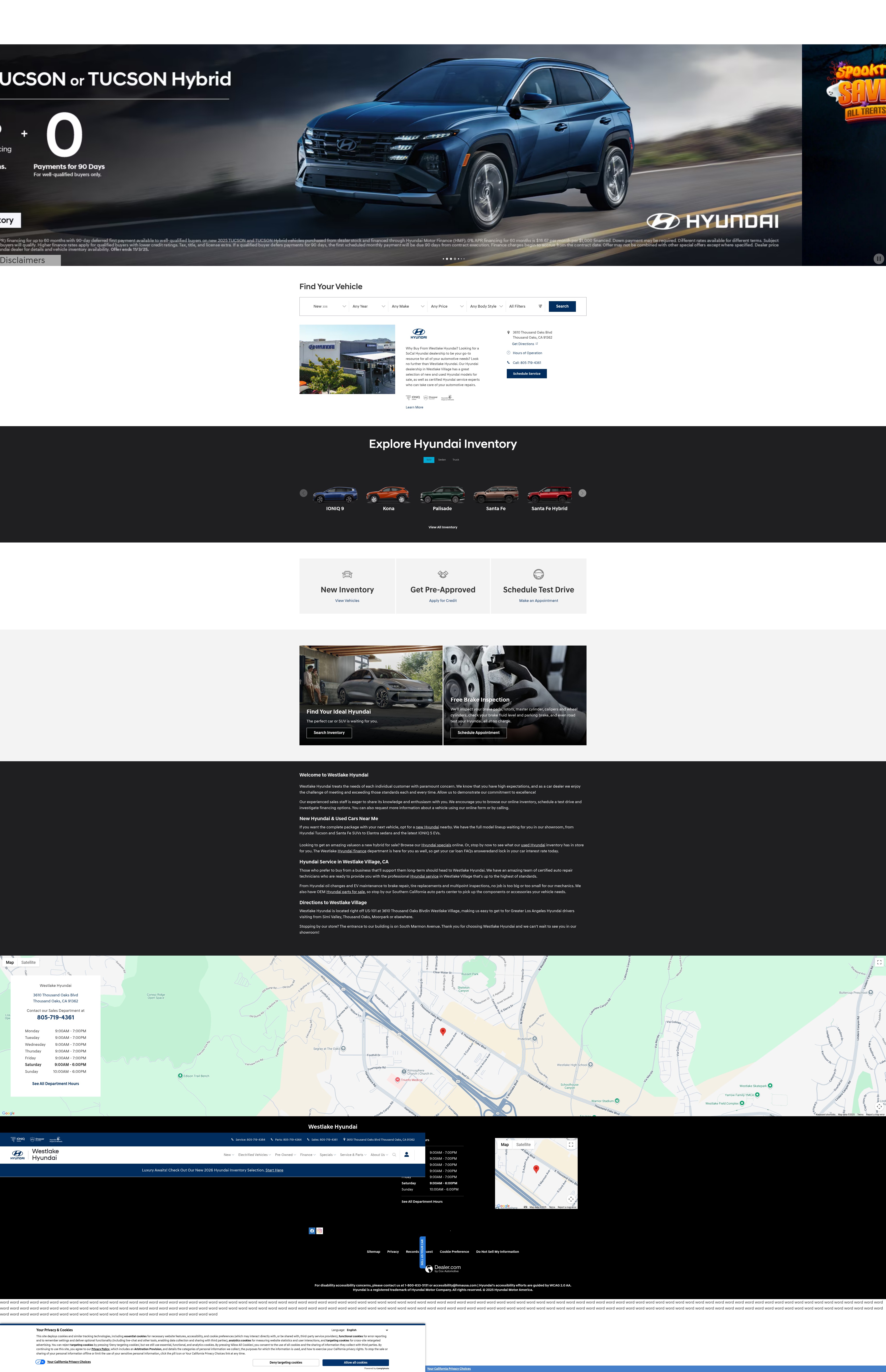
Task: Open the Cookie Preference footer link
Action: (x=455, y=1251)
